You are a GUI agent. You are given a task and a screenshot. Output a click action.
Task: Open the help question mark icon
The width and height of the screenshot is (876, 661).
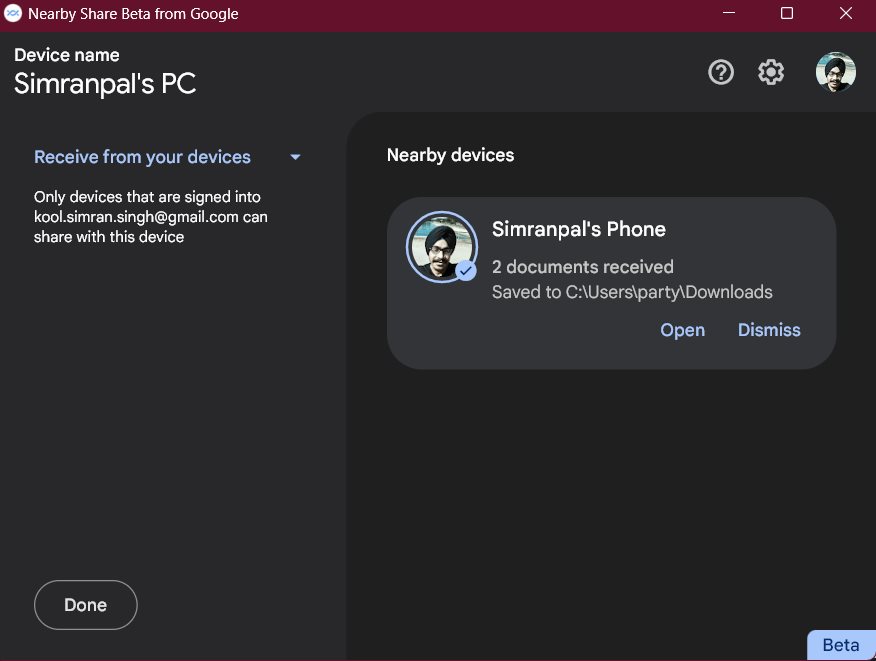721,72
